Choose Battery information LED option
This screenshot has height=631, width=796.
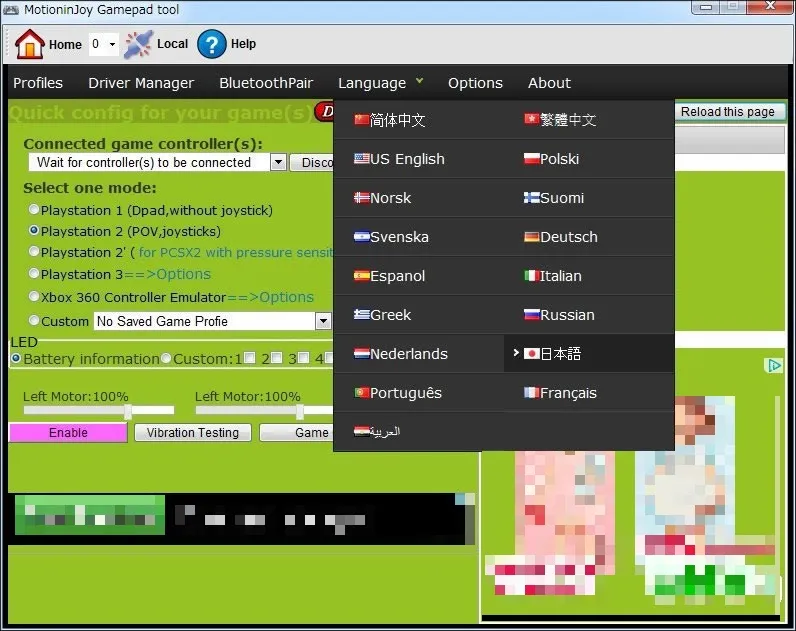(16, 358)
